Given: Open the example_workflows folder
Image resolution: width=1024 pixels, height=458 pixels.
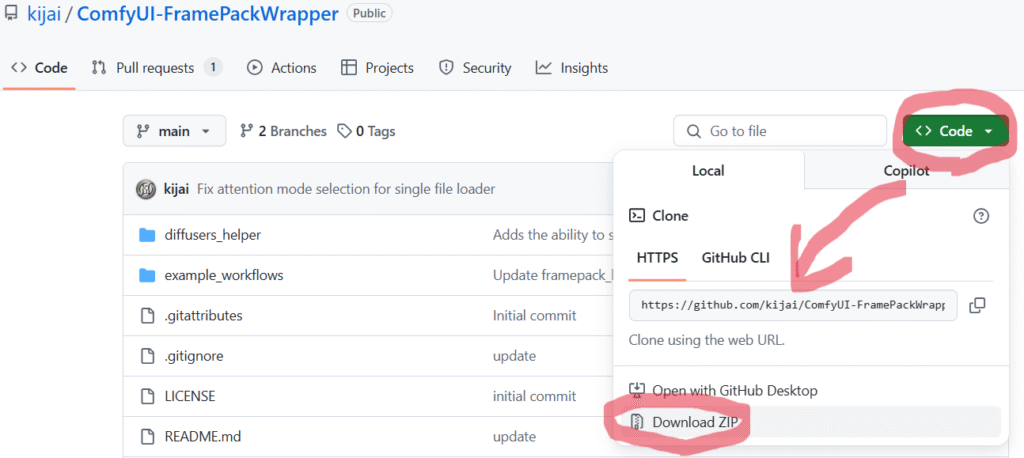Looking at the screenshot, I should point(224,276).
